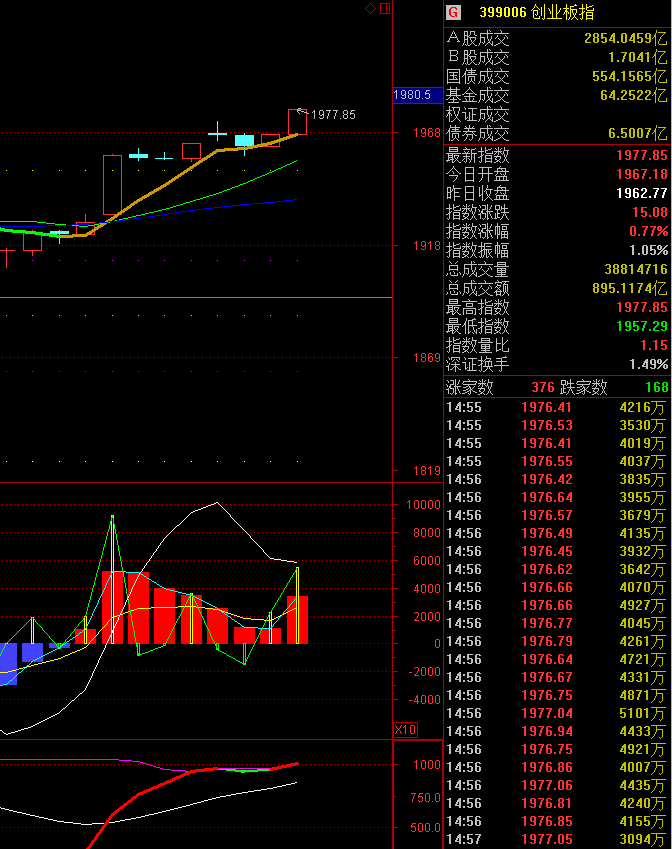Viewport: 672px width, 849px height.
Task: Click the 指数量比 value 1.15
Action: [x=654, y=345]
